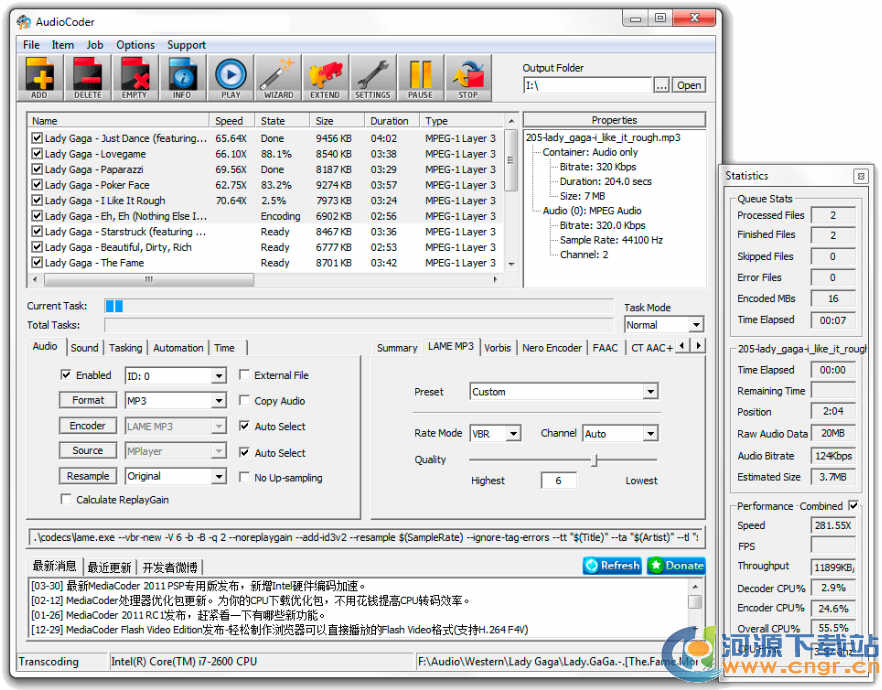Click the Donate button
The width and height of the screenshot is (882, 690).
(676, 565)
